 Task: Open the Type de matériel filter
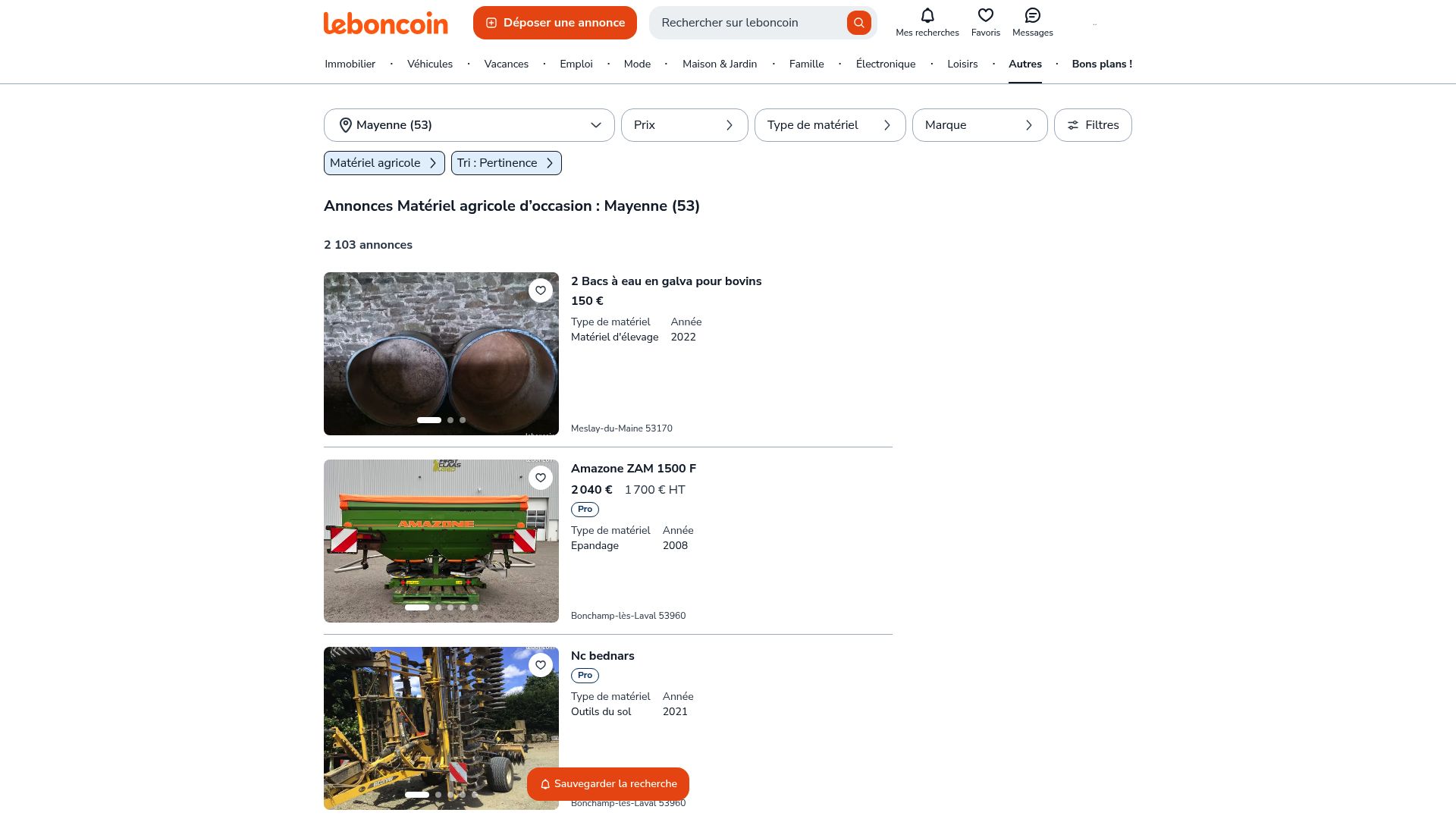[830, 125]
